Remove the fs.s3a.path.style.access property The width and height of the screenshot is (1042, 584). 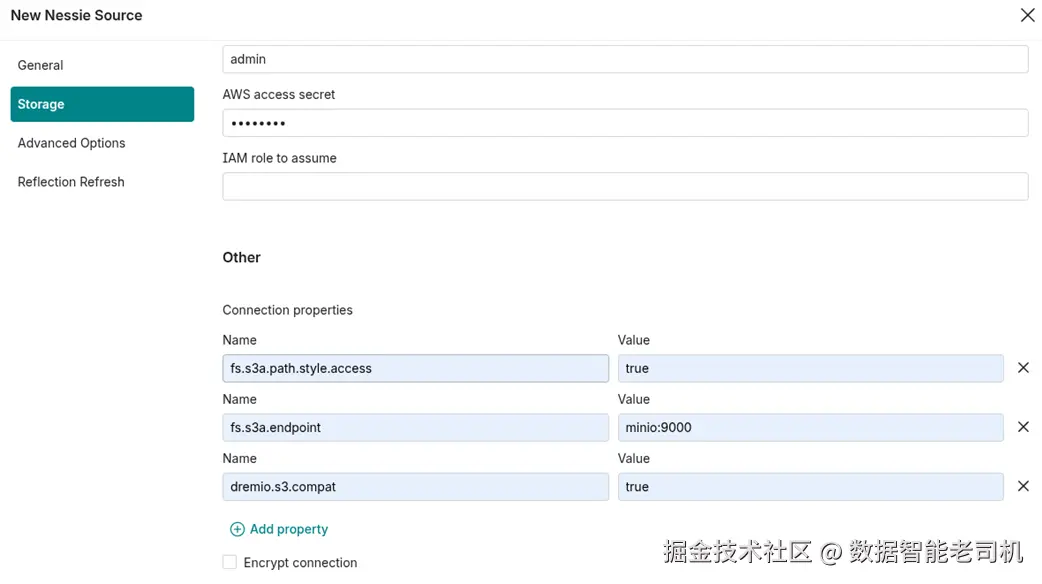(x=1023, y=368)
